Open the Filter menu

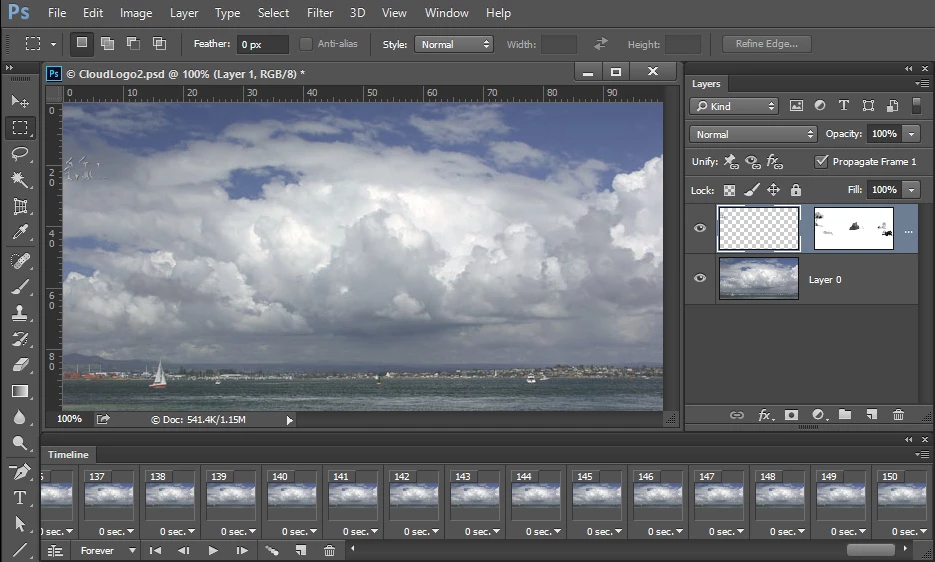tap(320, 13)
